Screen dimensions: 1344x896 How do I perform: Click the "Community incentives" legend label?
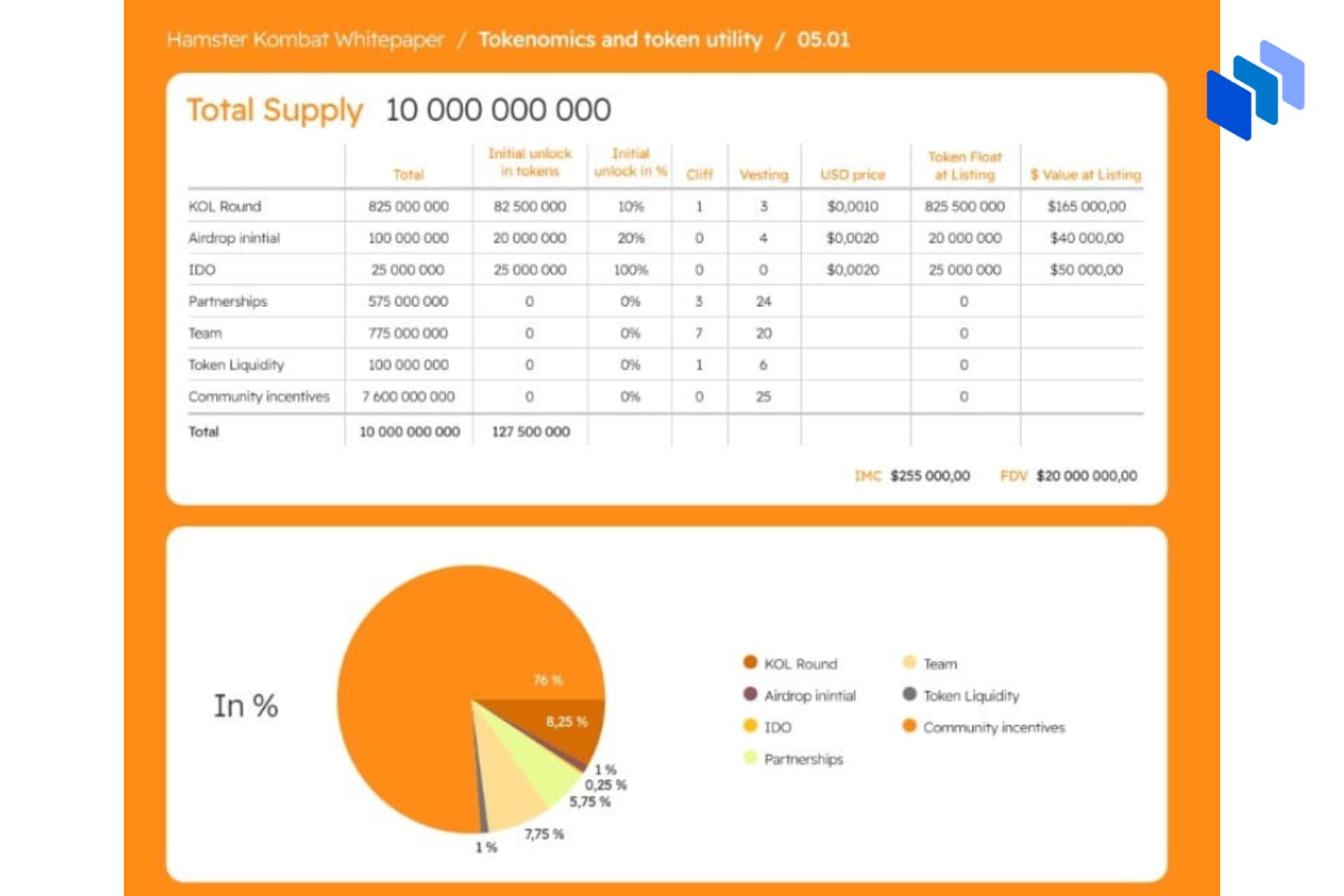(994, 727)
